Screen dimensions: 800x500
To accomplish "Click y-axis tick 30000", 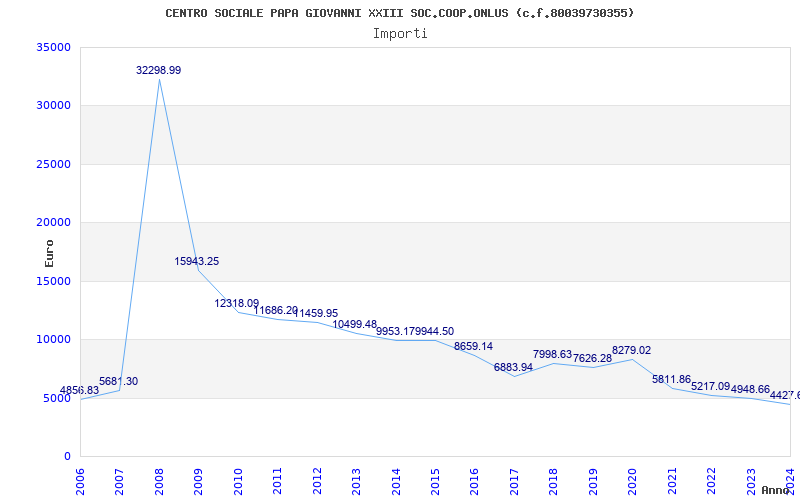I will (53, 106).
